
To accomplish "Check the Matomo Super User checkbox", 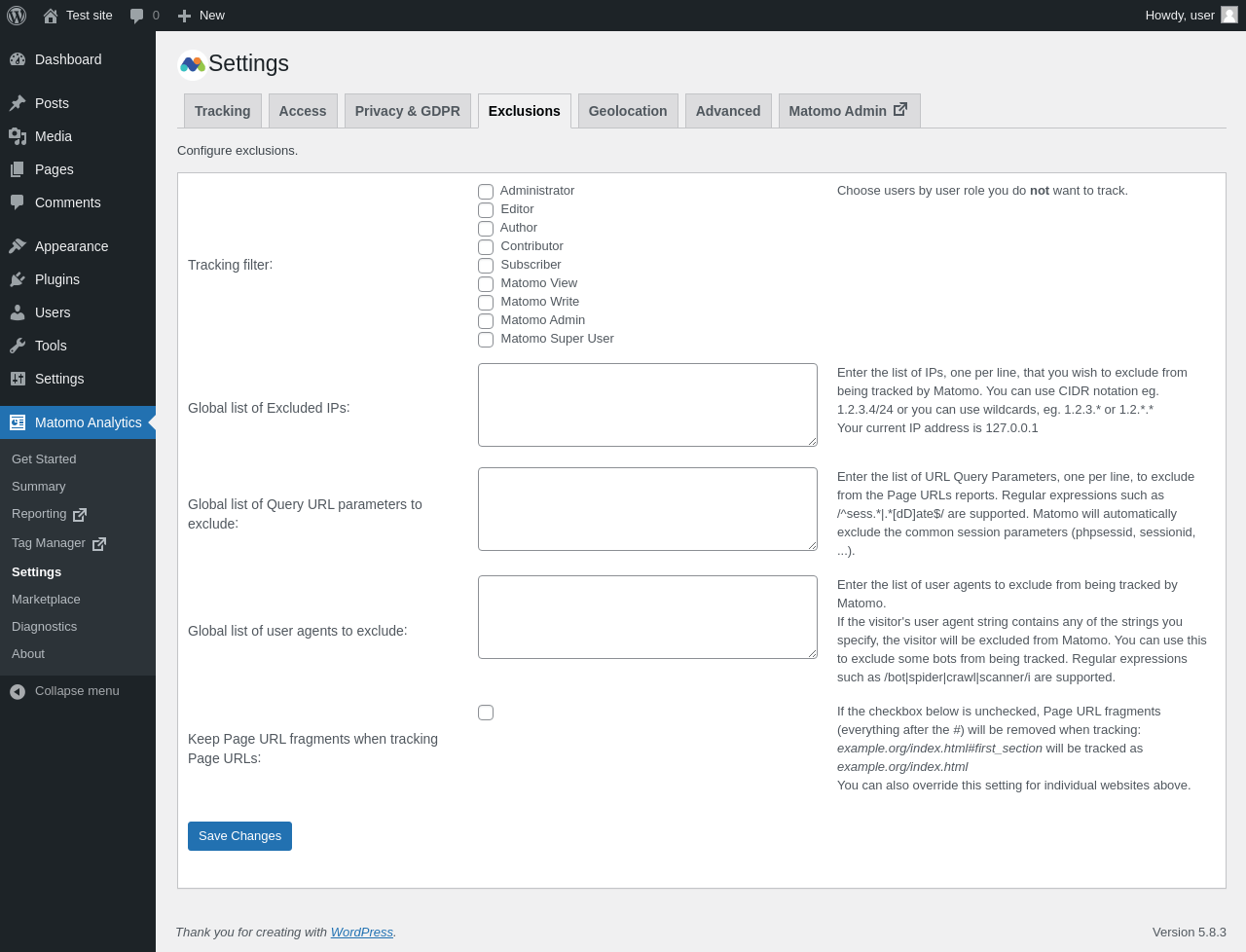I will (x=486, y=340).
